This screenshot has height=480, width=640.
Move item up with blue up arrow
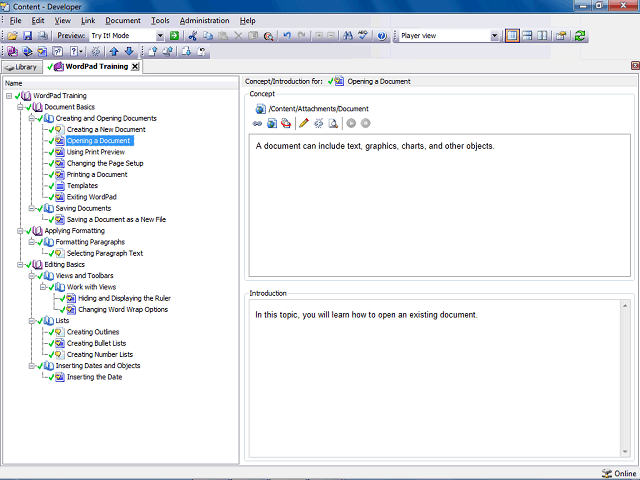114,51
